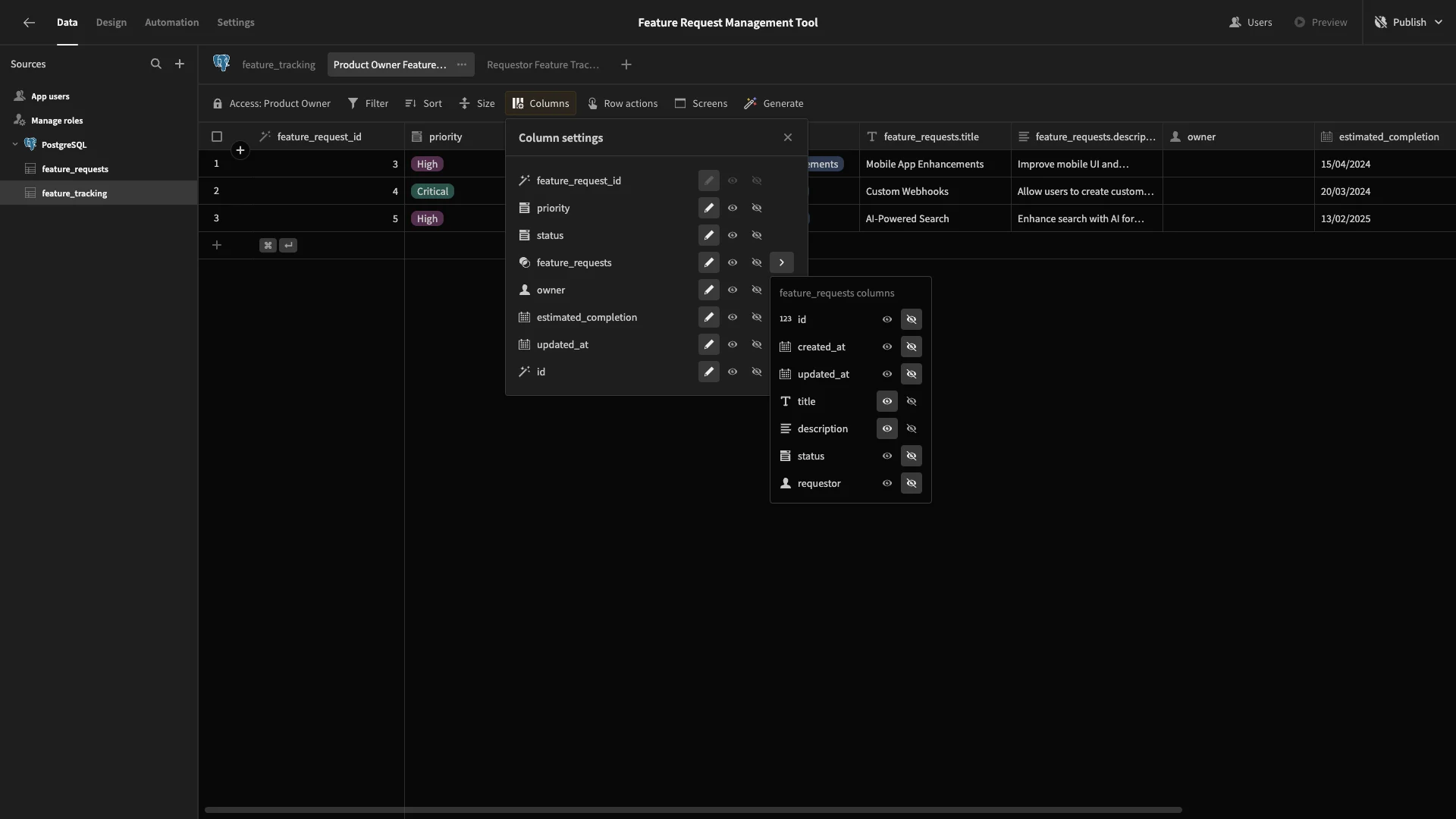Show the priority column with eye icon

tap(733, 208)
